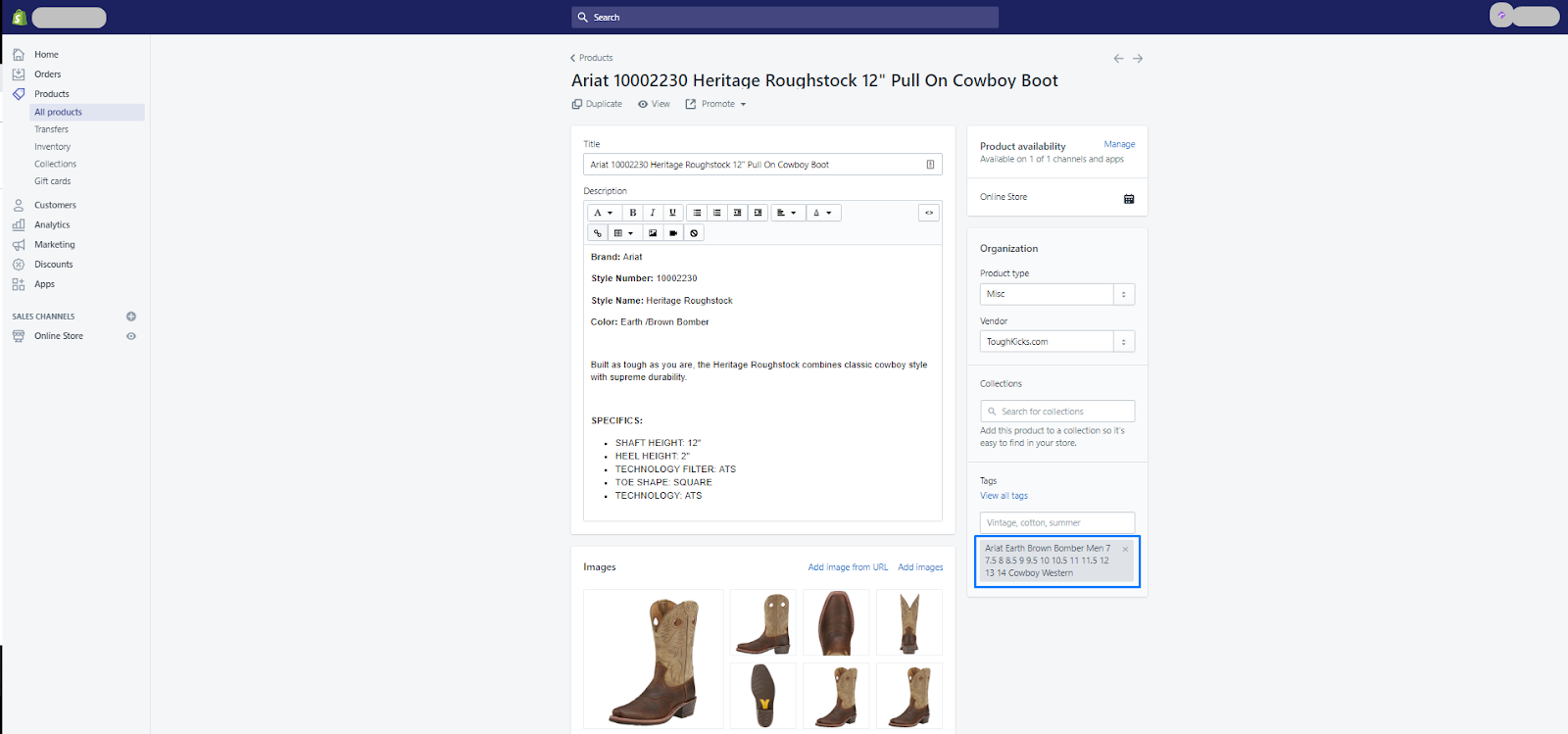Select the boot rear-view thumbnail
This screenshot has height=734, width=1568.
tap(909, 622)
